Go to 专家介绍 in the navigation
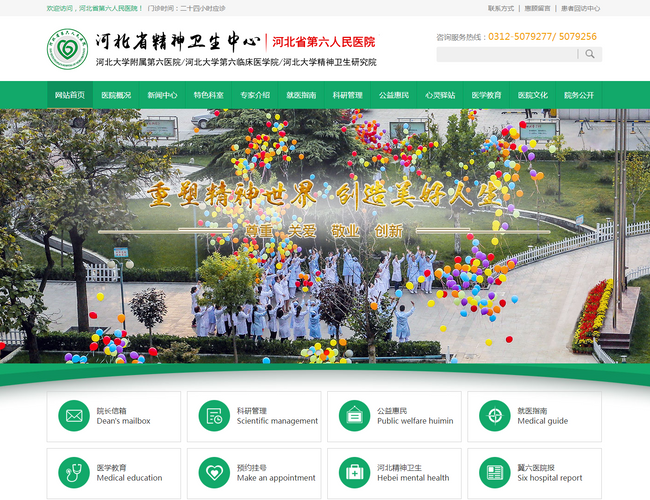Viewport: 650px width, 500px height. (x=255, y=95)
